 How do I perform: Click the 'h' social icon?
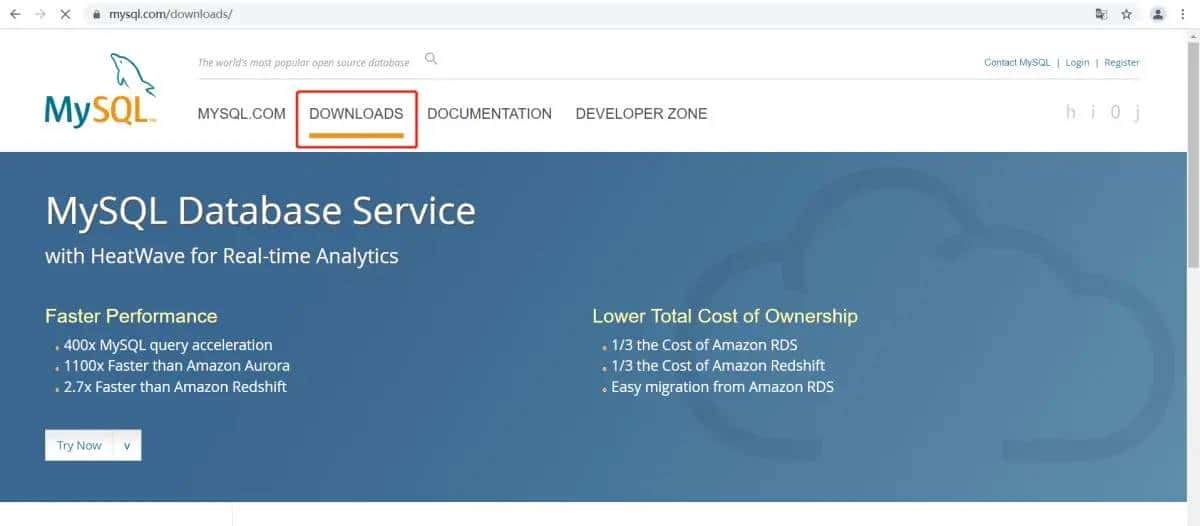[x=1071, y=112]
